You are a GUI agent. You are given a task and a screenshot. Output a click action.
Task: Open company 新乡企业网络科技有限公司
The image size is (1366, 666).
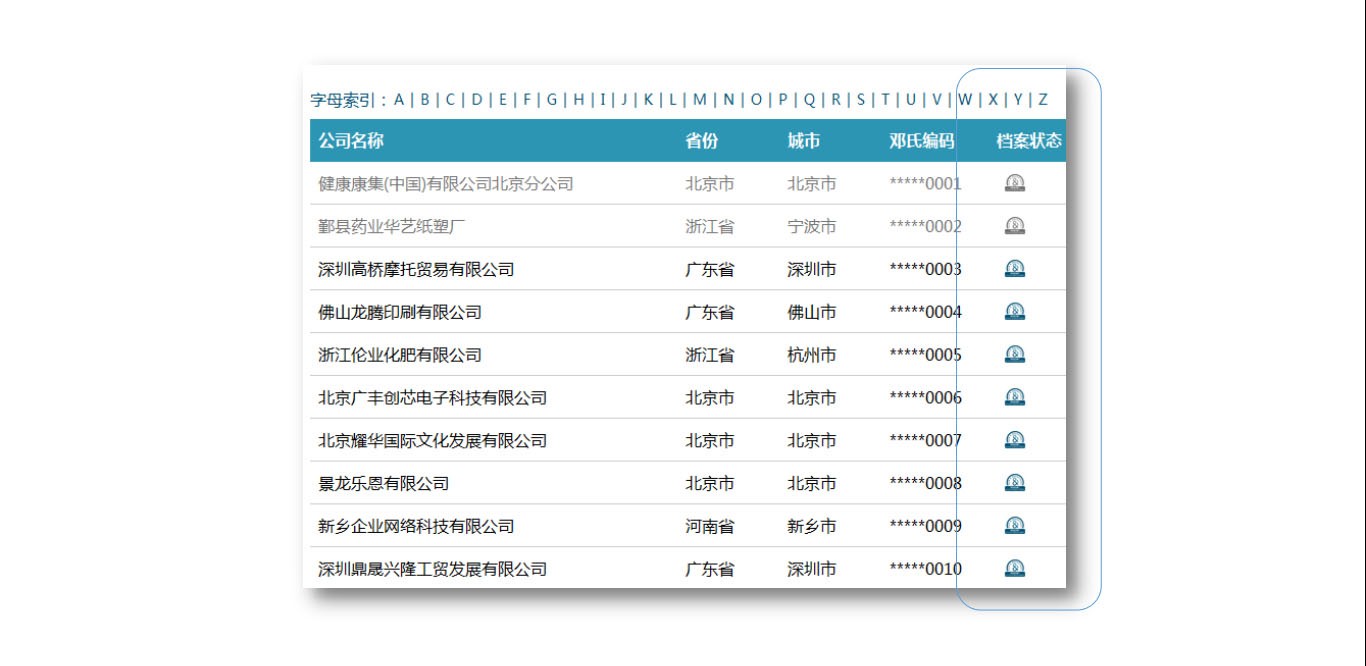[416, 527]
